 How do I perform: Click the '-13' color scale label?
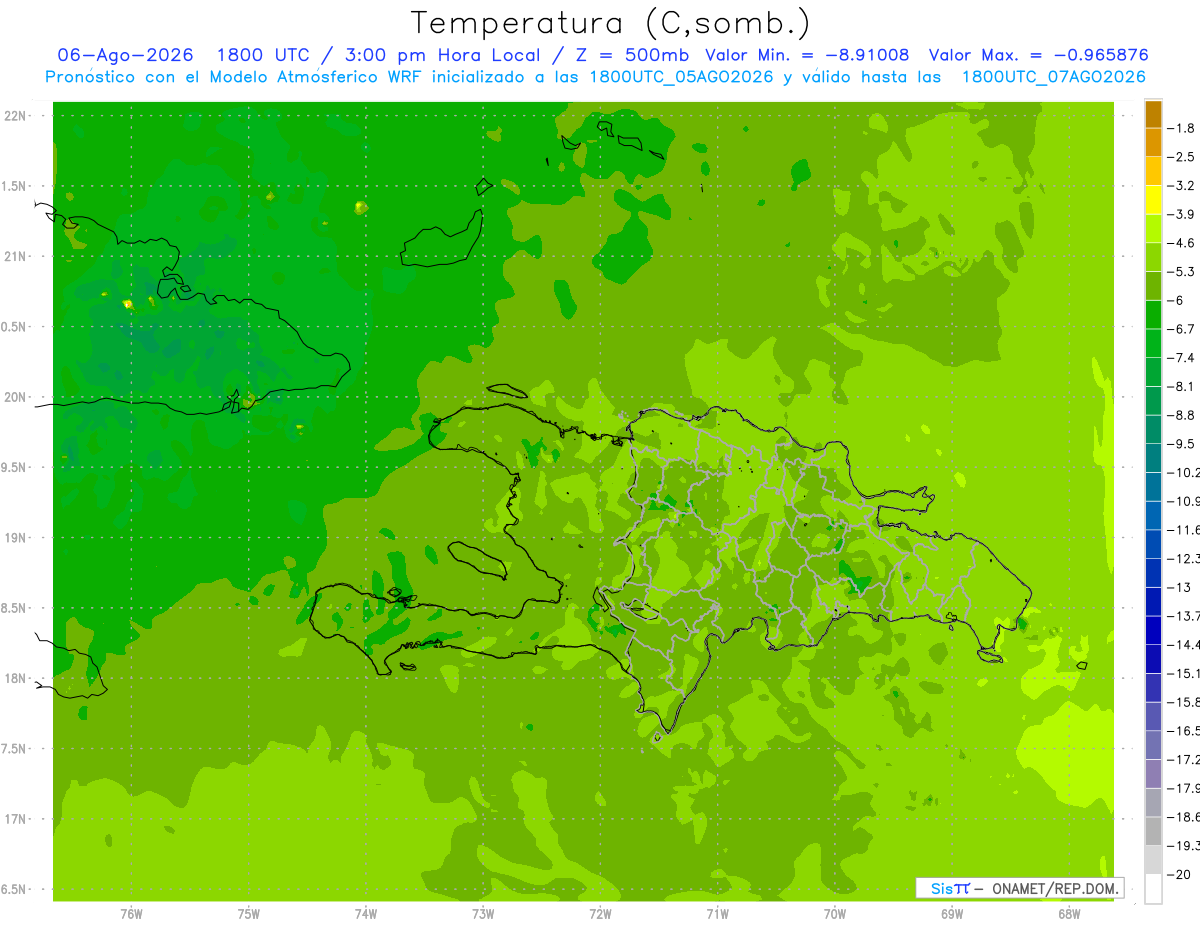point(1180,587)
